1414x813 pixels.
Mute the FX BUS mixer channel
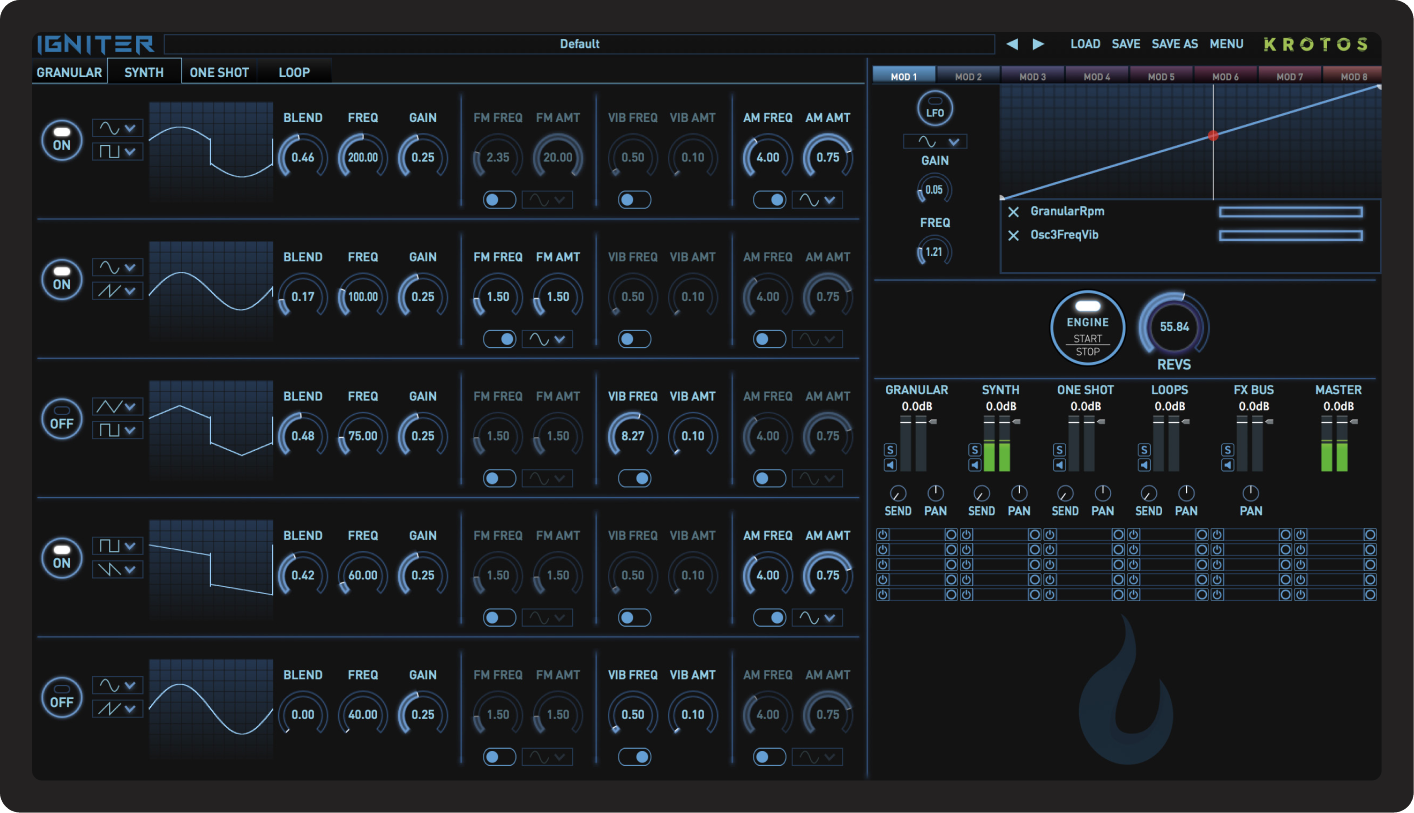pos(1227,465)
